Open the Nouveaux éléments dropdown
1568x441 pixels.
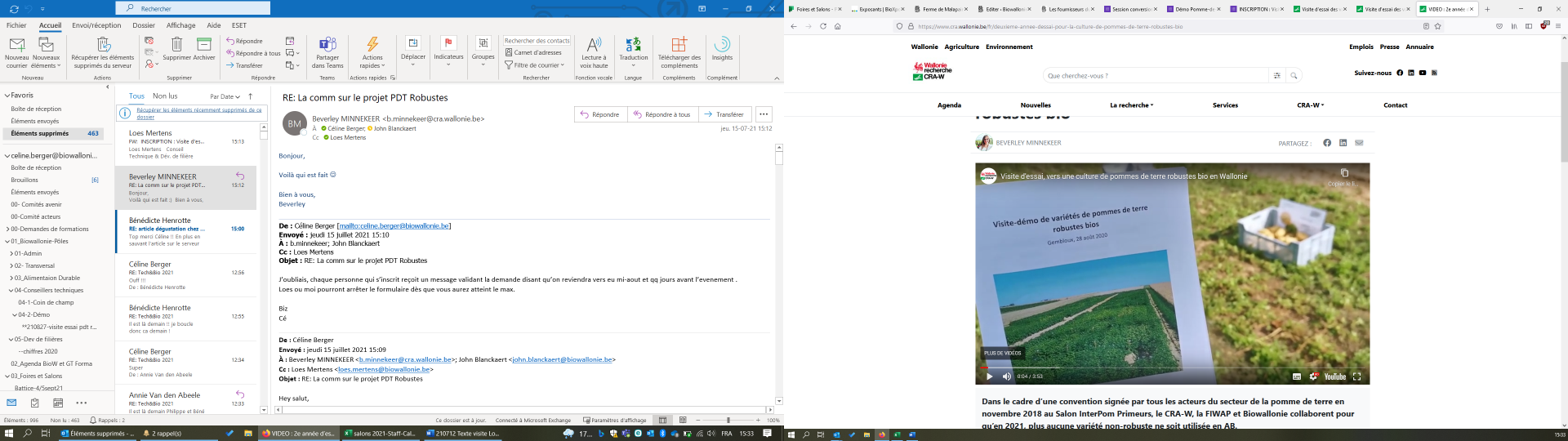pyautogui.click(x=46, y=52)
